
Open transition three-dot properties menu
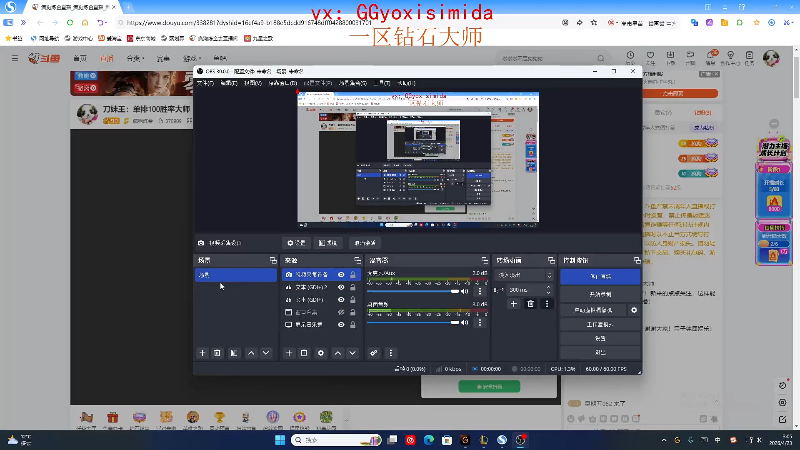[547, 304]
